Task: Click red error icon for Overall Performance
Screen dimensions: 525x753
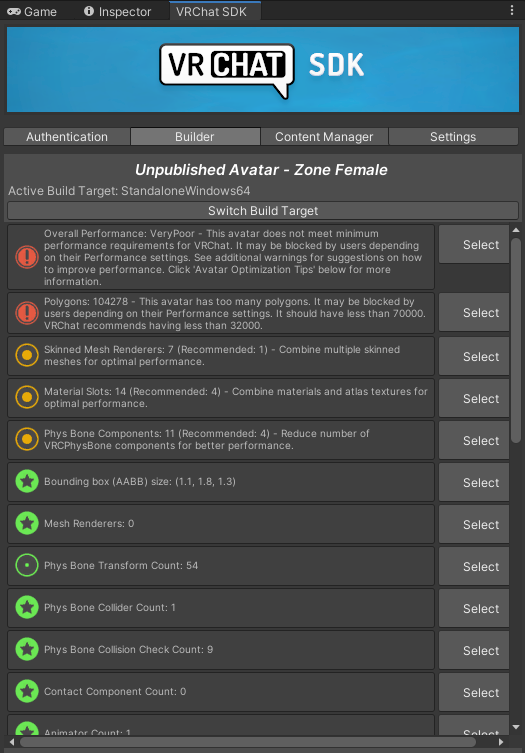Action: tap(27, 257)
